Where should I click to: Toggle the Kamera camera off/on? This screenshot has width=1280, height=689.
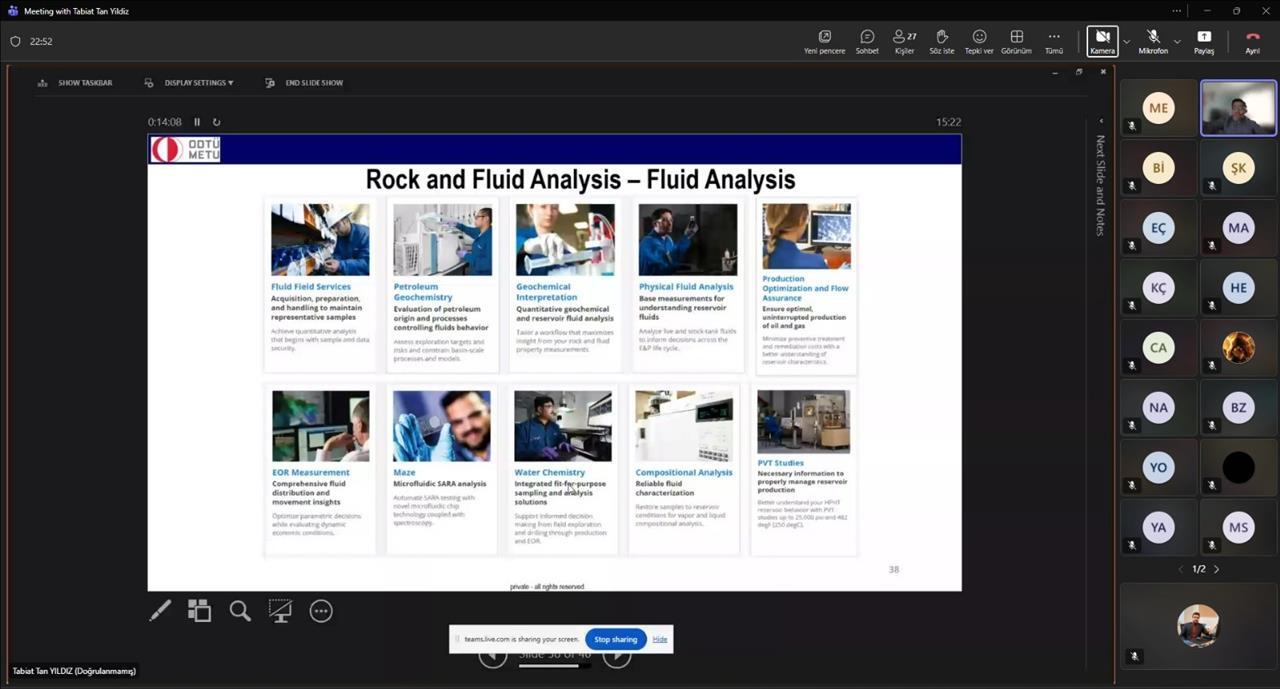[1102, 41]
